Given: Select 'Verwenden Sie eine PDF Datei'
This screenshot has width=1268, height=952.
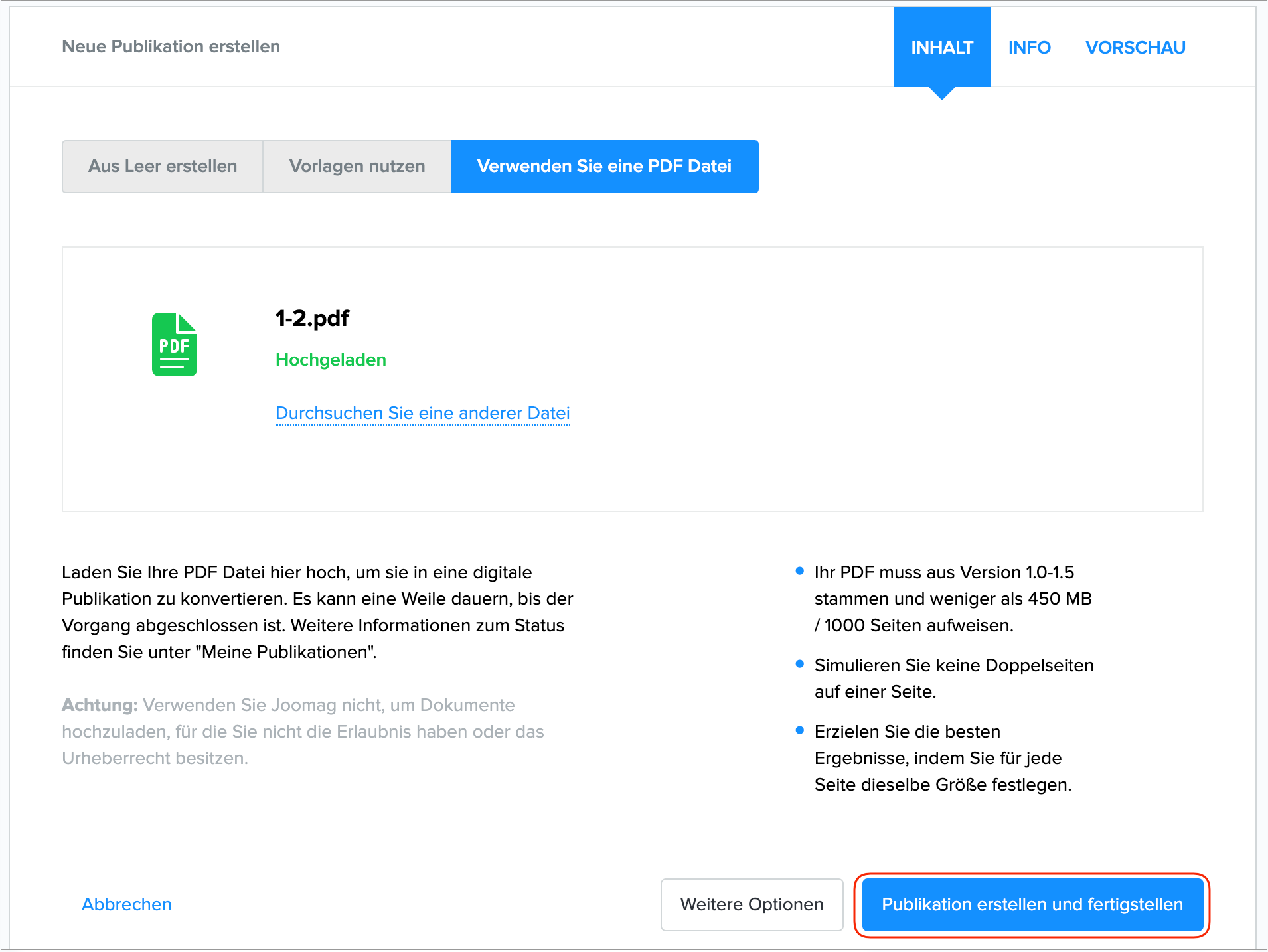Looking at the screenshot, I should click(604, 167).
